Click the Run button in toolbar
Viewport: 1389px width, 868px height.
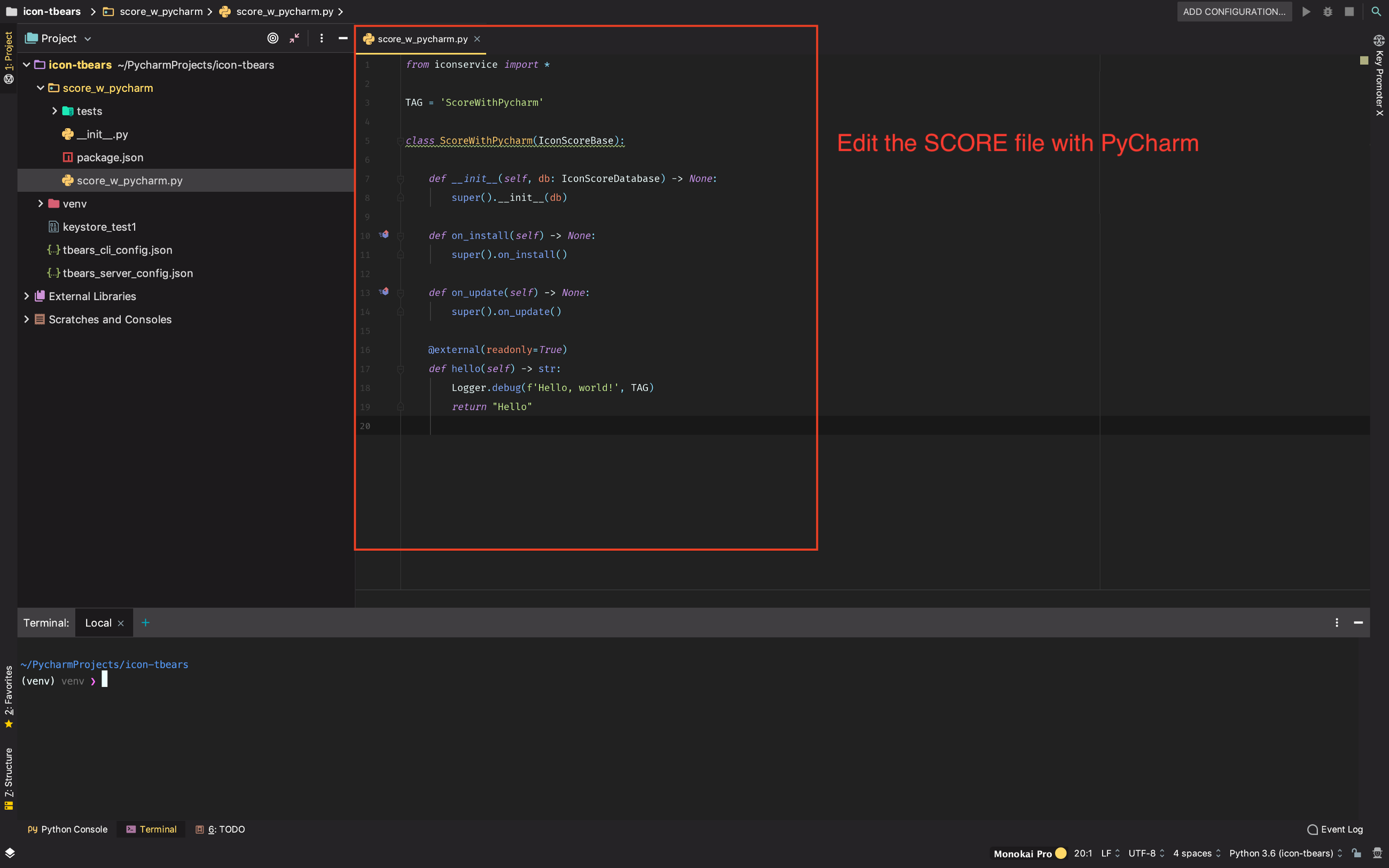[1306, 11]
